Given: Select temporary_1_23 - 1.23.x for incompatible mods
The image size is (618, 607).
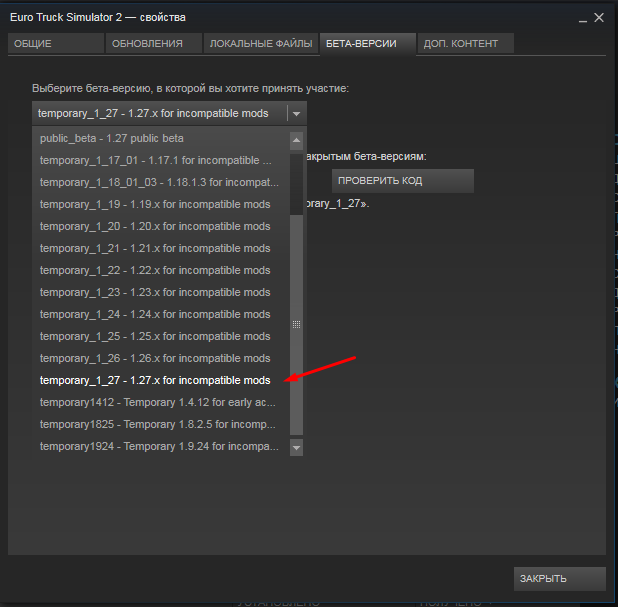Looking at the screenshot, I should (160, 292).
